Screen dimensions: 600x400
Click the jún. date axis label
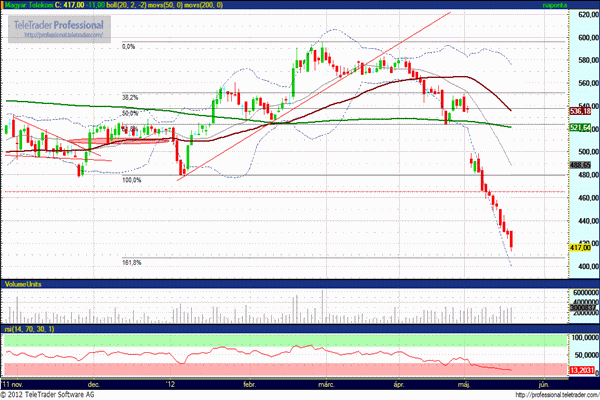pos(544,384)
